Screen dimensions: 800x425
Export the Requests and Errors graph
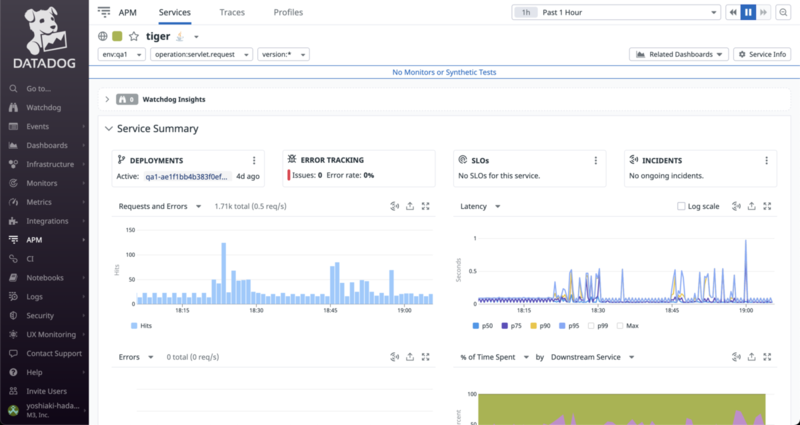tap(410, 206)
